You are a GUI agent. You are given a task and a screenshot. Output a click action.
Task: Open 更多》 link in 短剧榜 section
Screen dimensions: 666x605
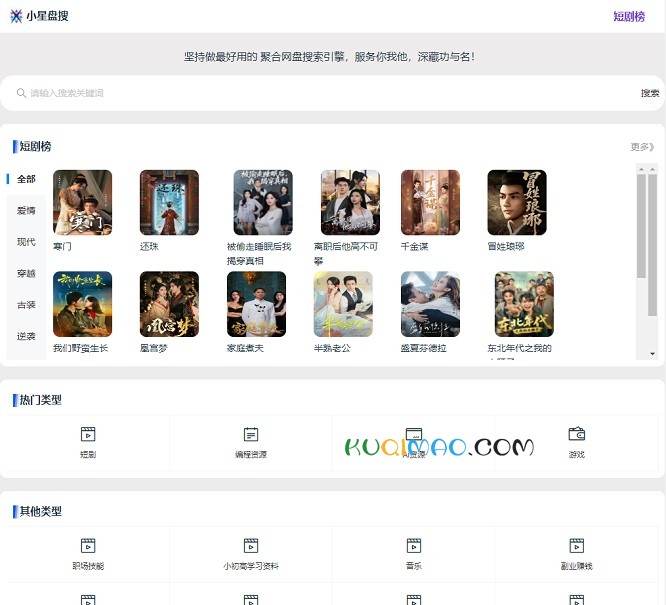coord(642,147)
